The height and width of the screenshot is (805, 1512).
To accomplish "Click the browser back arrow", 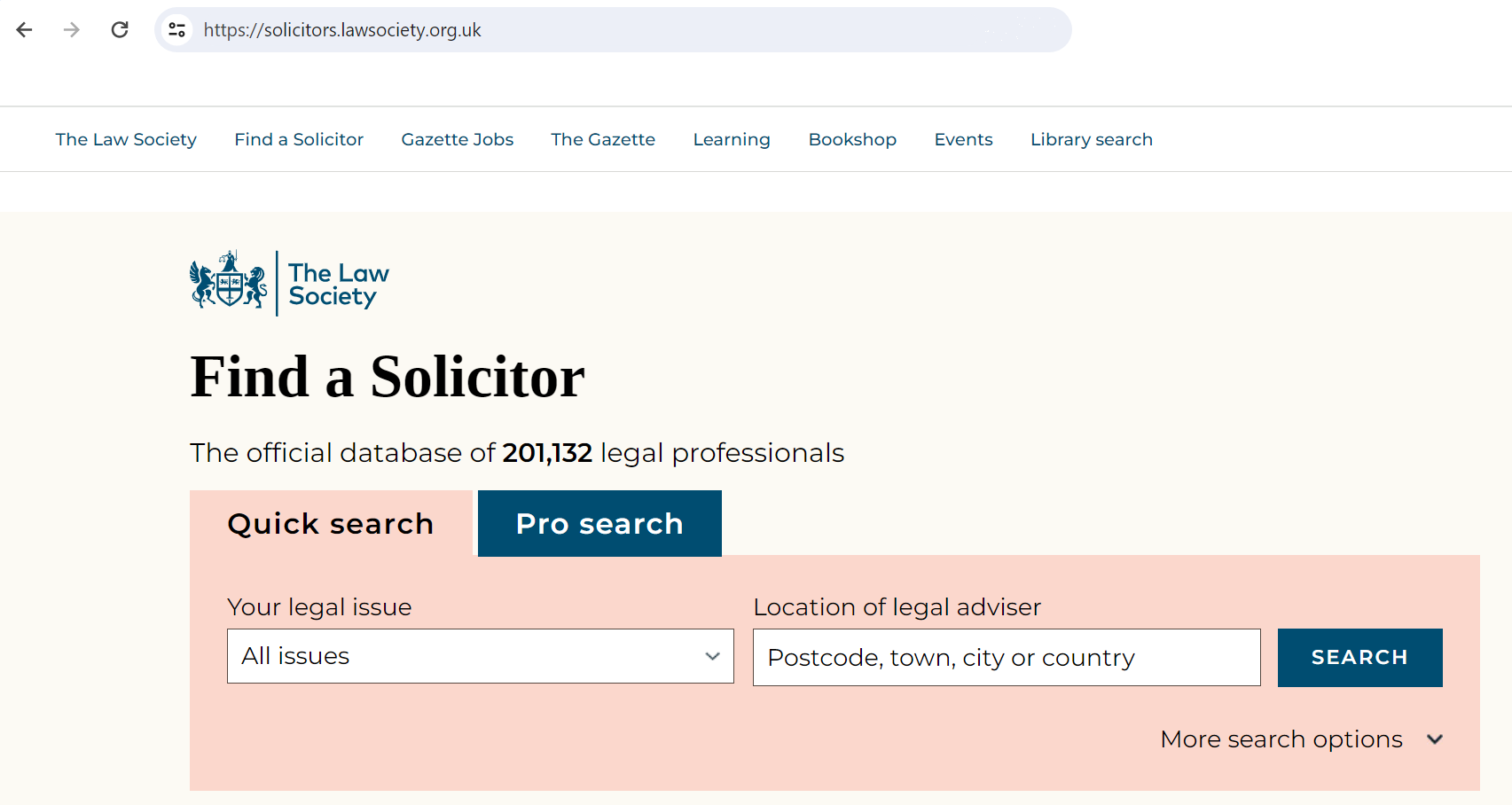I will pyautogui.click(x=24, y=29).
